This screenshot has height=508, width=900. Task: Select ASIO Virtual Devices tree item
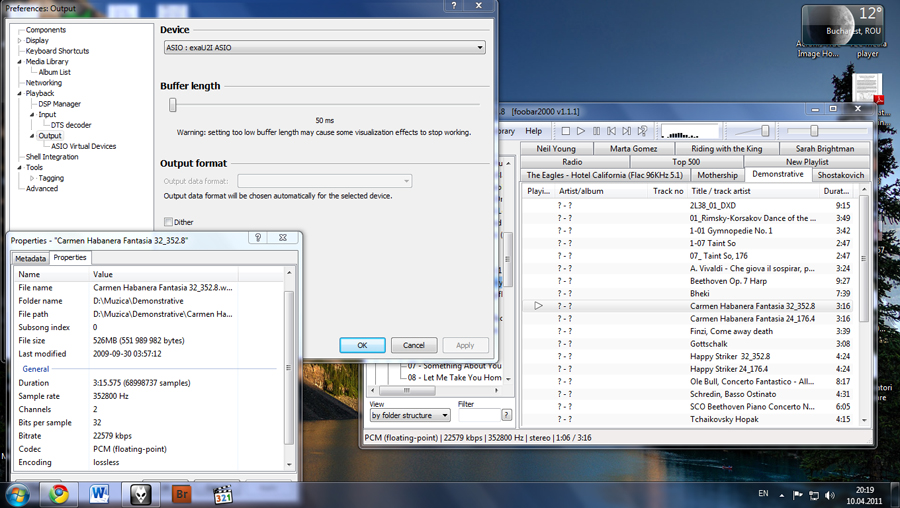(x=83, y=146)
